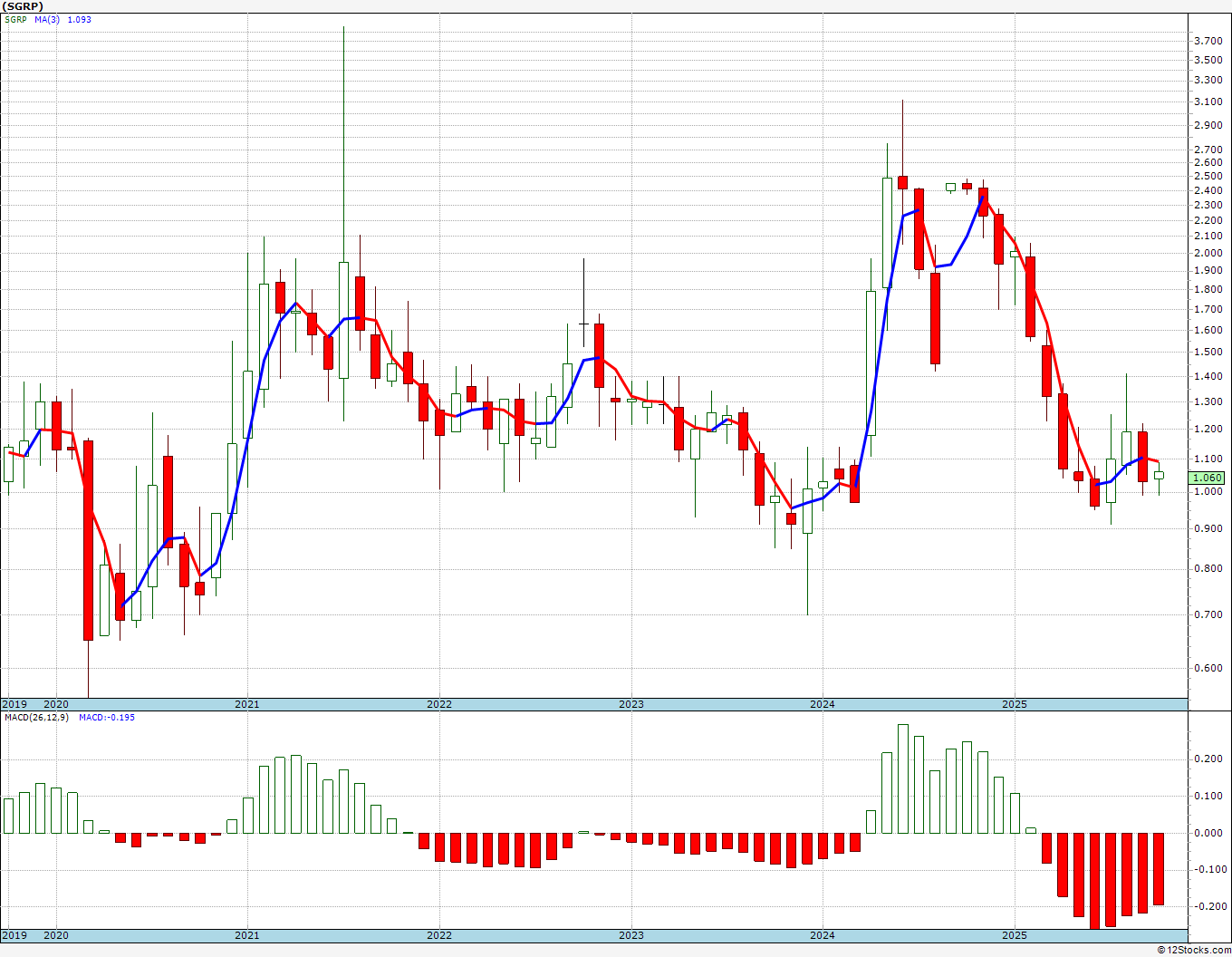This screenshot has width=1232, height=957.
Task: Click 2023 on the MACD panel time axis
Action: point(631,935)
